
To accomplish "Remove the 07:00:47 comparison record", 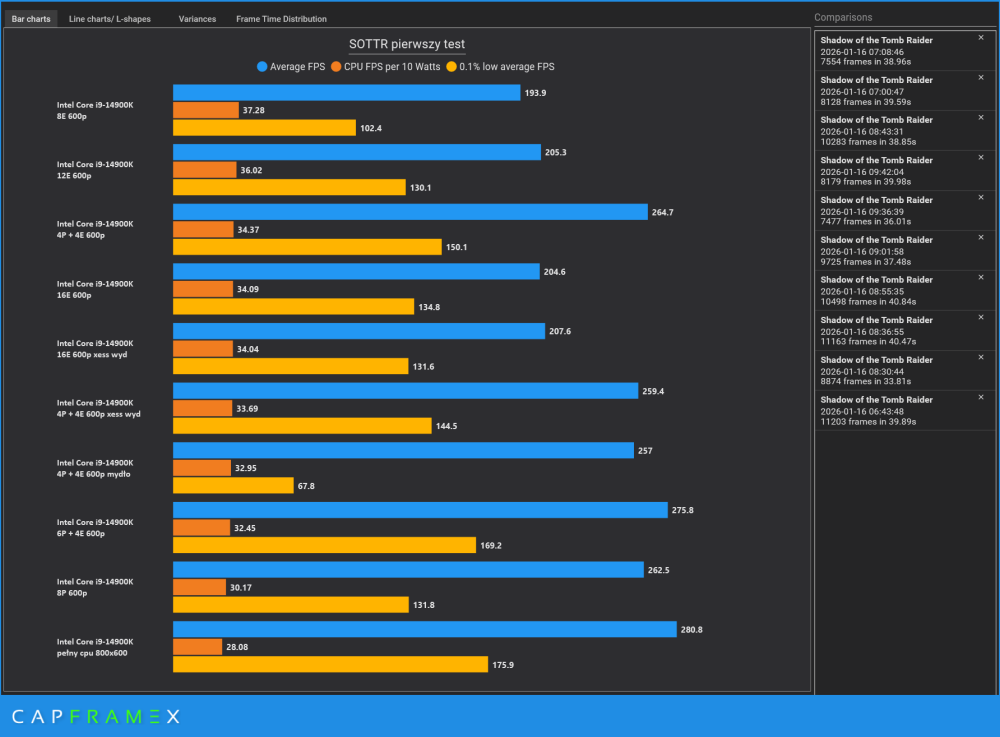I will (981, 78).
